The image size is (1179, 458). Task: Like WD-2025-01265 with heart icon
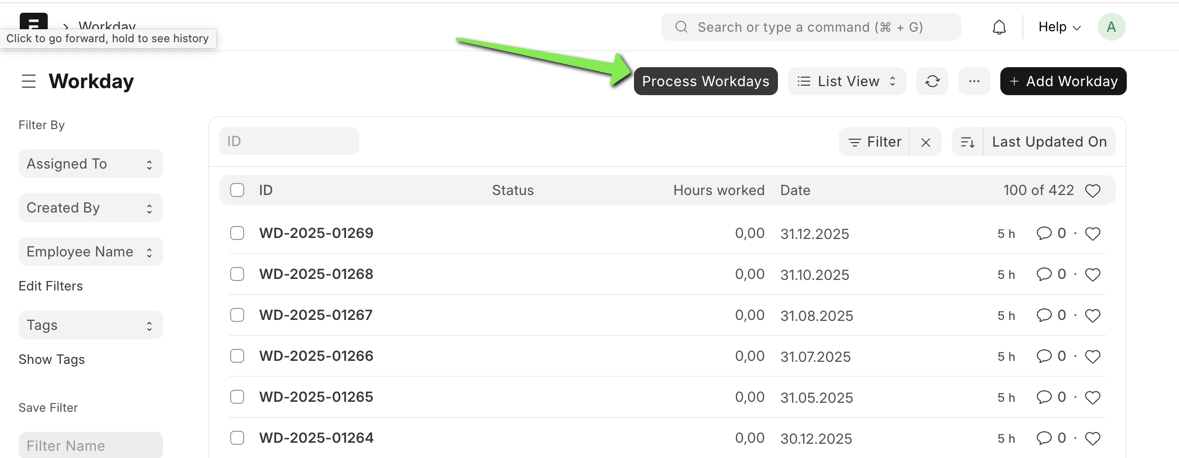pyautogui.click(x=1093, y=397)
